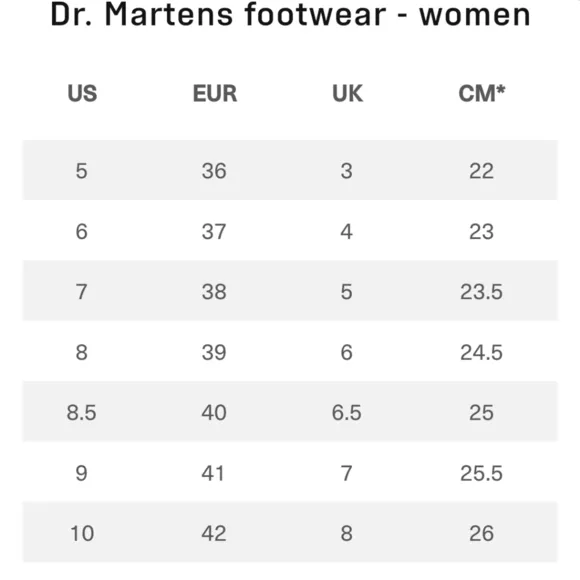This screenshot has width=580, height=580.
Task: Click the Dr. Martens footwear - women title
Action: [x=290, y=15]
